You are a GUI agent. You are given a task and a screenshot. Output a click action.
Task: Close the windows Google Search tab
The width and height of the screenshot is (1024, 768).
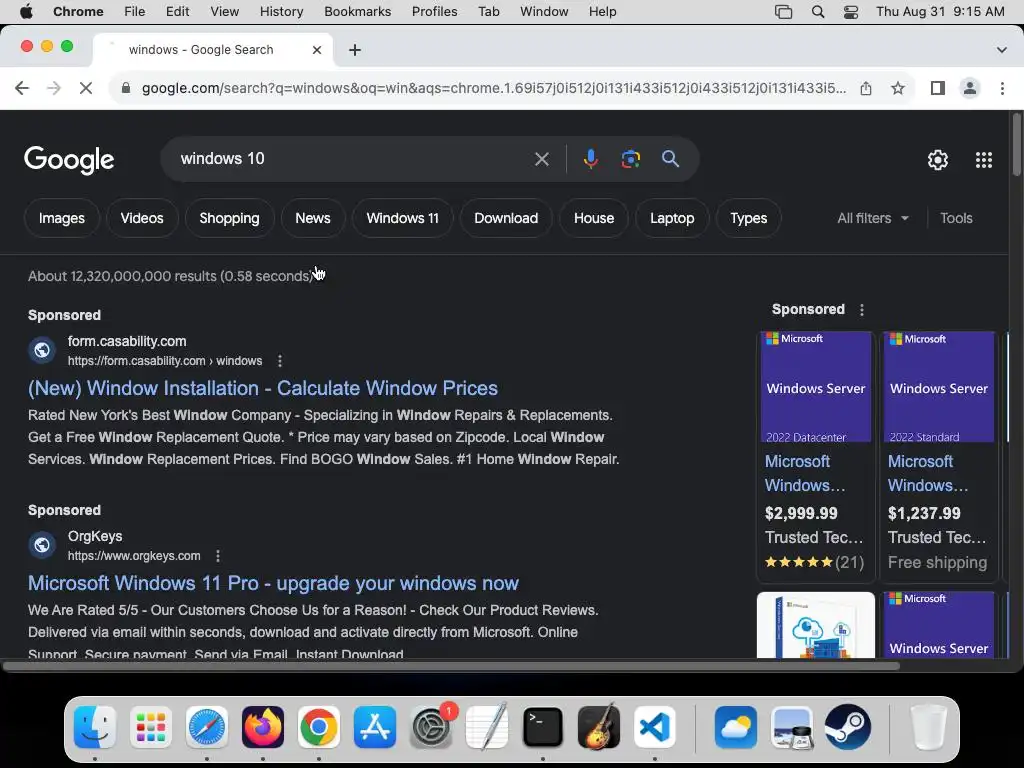click(x=317, y=50)
